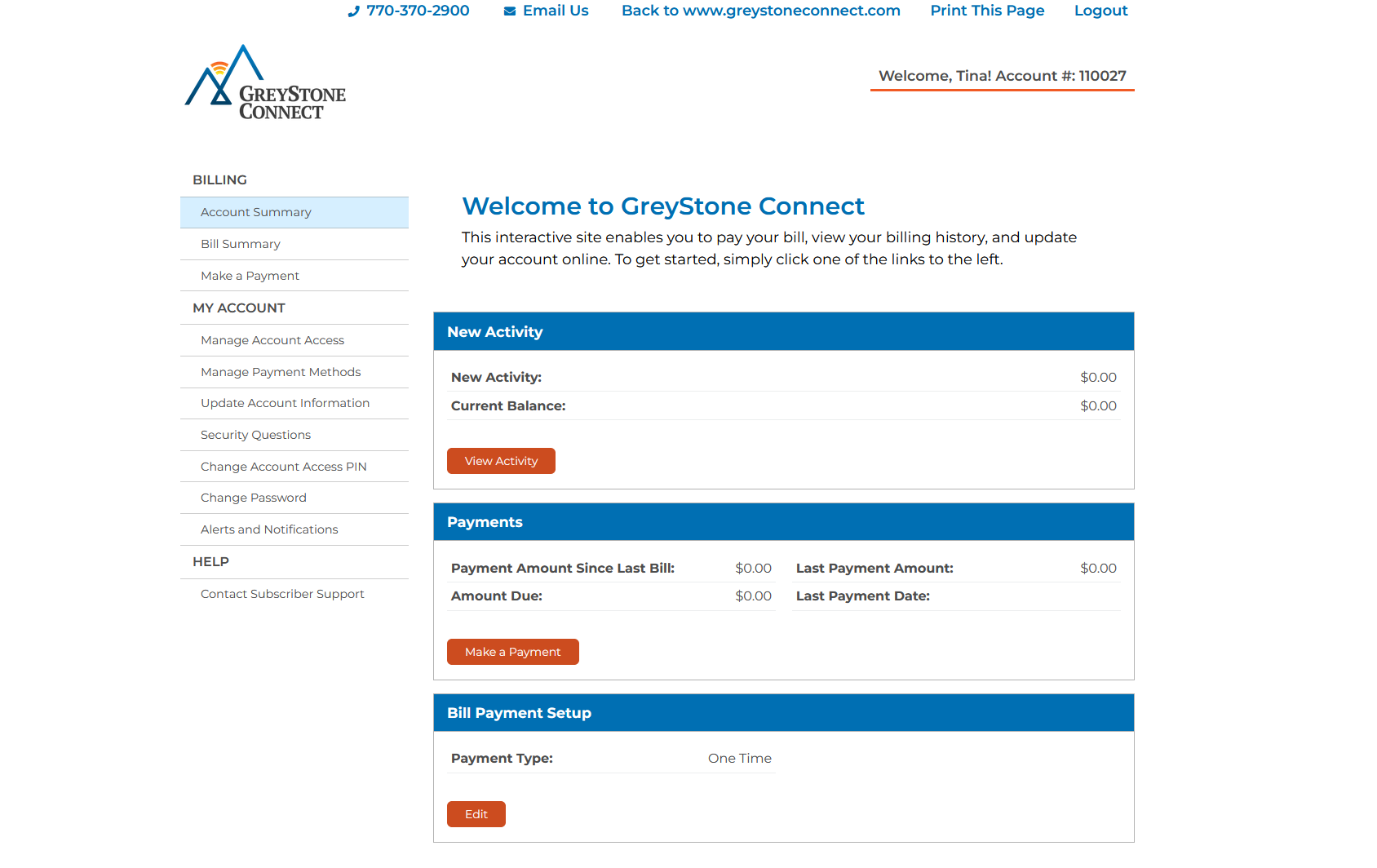This screenshot has width=1377, height=868.
Task: Click the One Time payment type value
Action: (x=740, y=759)
